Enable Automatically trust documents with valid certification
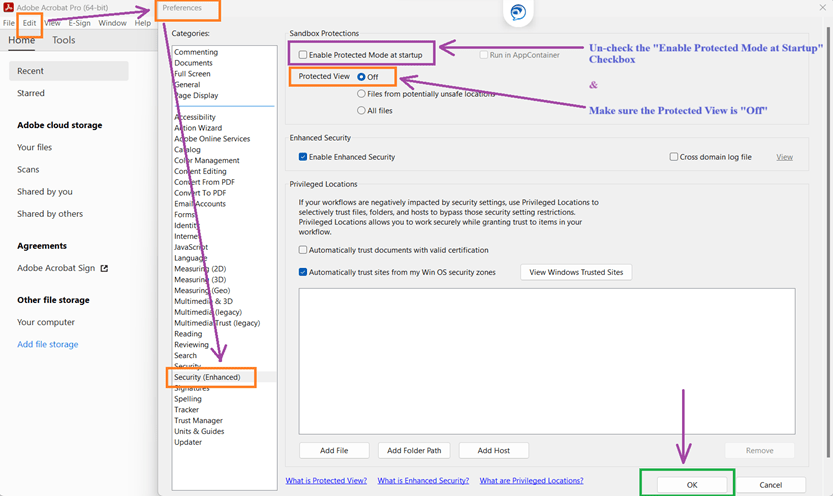This screenshot has width=833, height=496. tap(303, 250)
